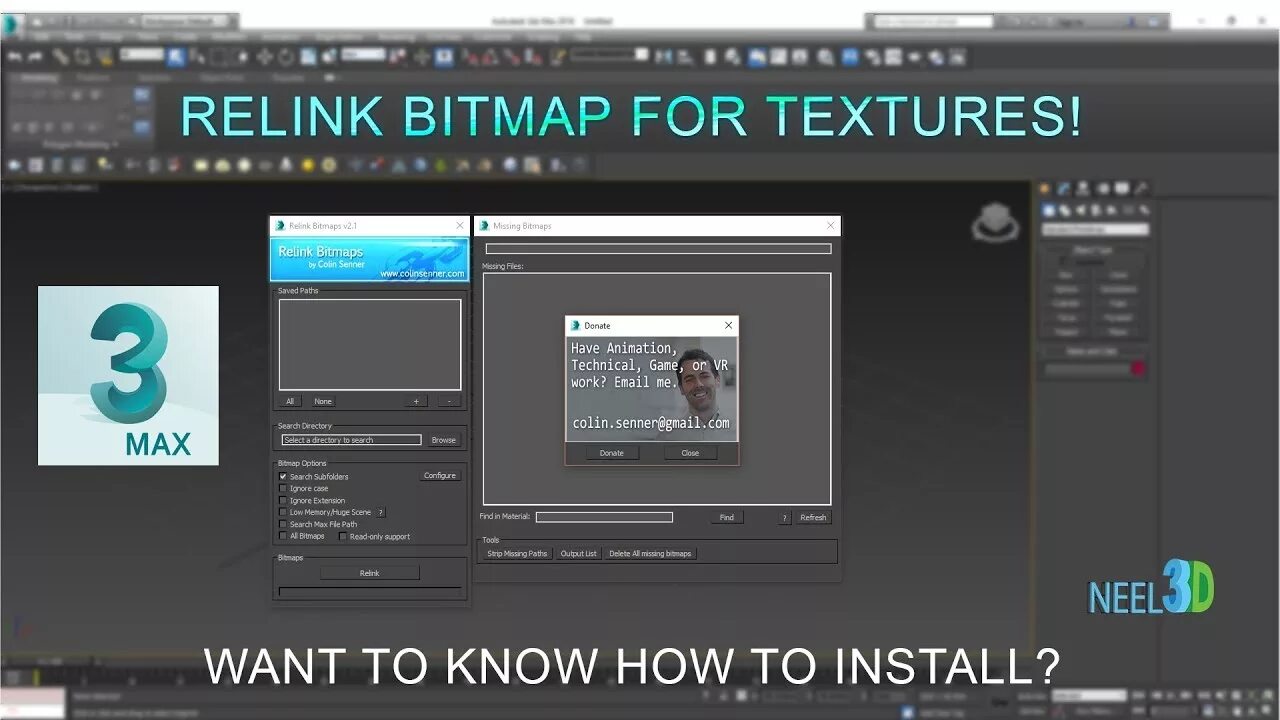
Task: Enable the Ignore Extension checkbox
Action: [283, 501]
